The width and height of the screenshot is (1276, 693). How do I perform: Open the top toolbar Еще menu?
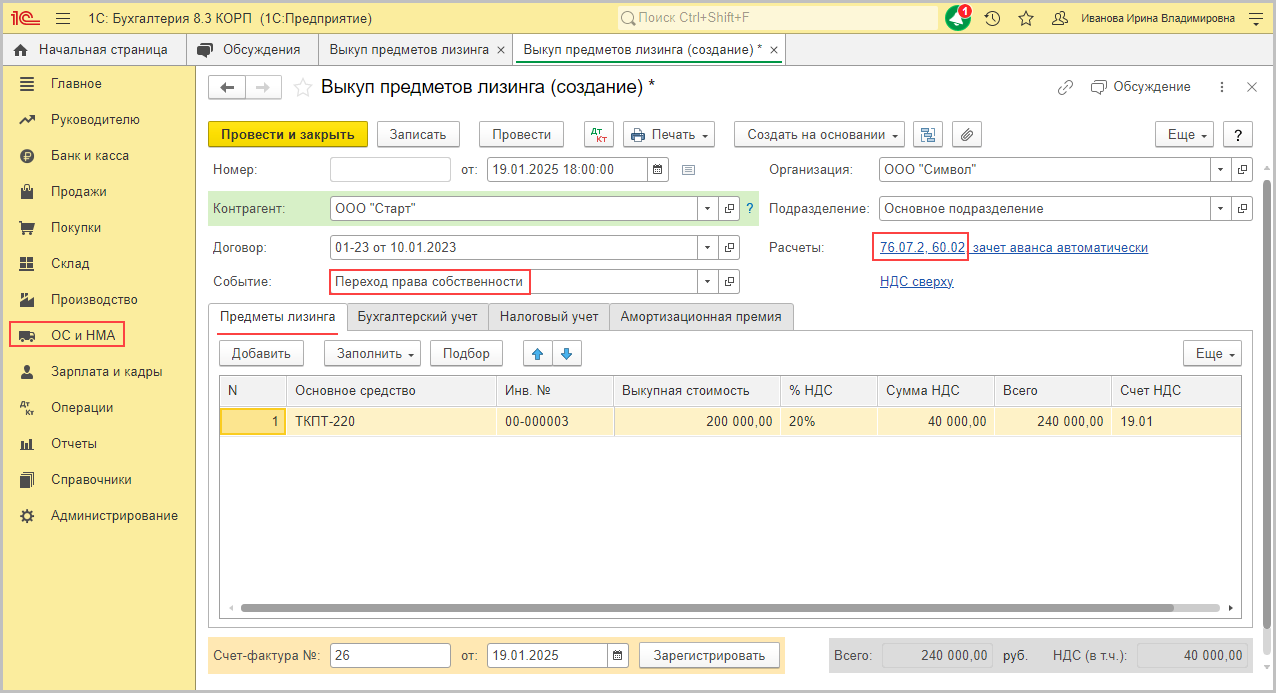click(x=1184, y=134)
